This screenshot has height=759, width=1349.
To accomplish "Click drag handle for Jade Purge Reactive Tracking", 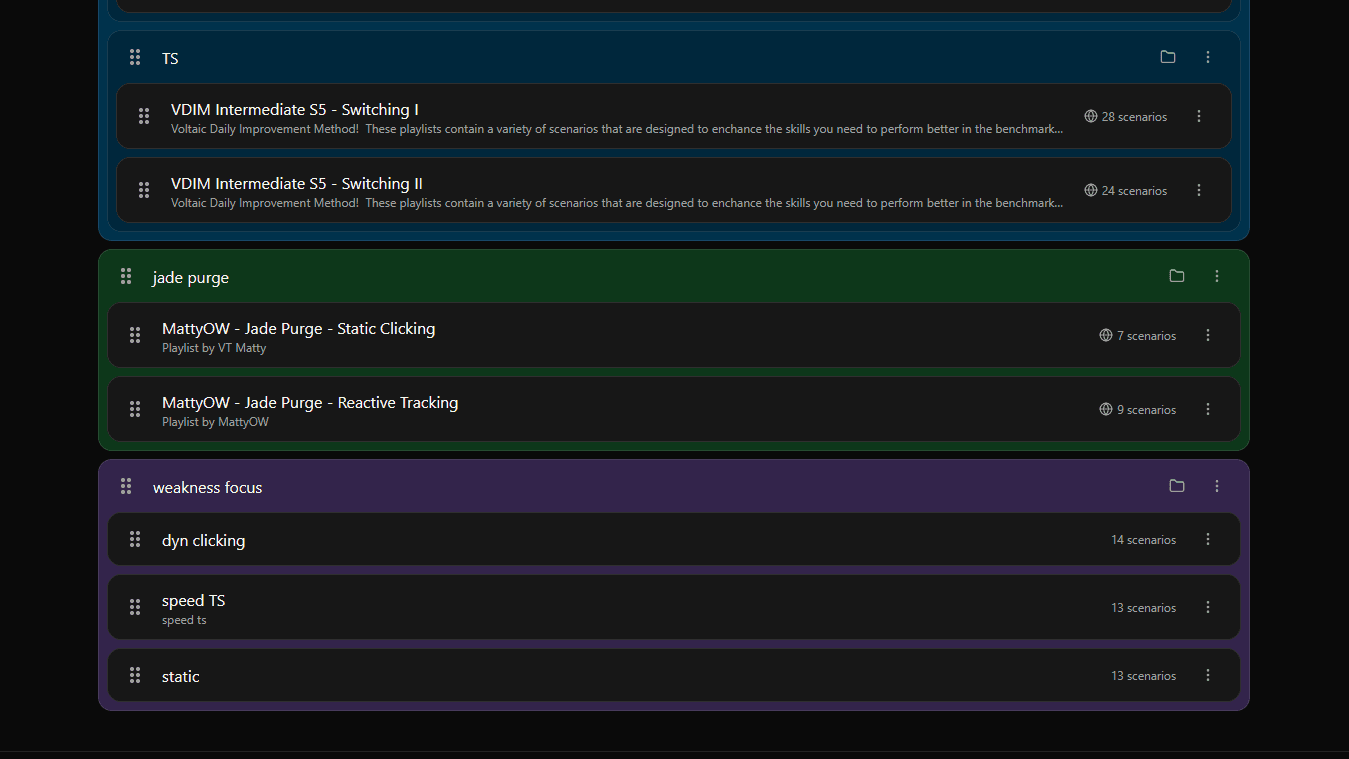I will 135,409.
